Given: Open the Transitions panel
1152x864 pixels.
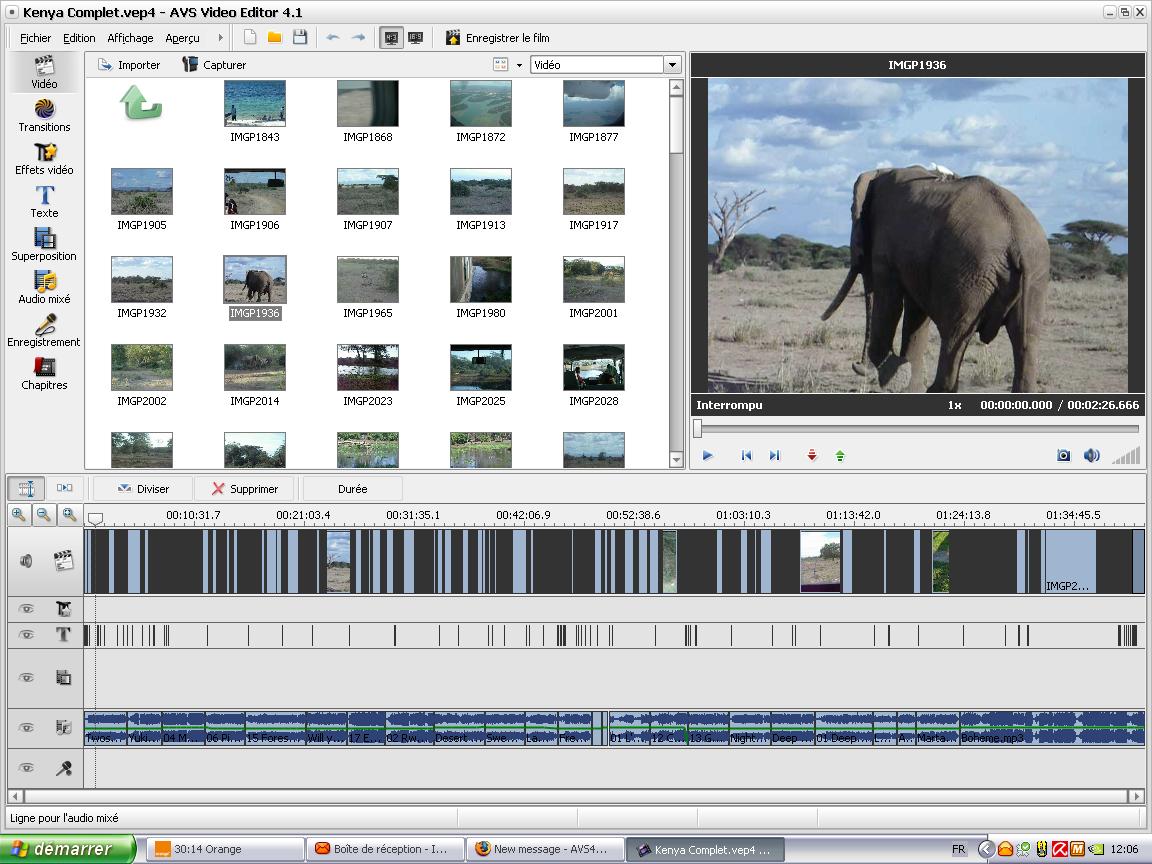Looking at the screenshot, I should pyautogui.click(x=44, y=115).
